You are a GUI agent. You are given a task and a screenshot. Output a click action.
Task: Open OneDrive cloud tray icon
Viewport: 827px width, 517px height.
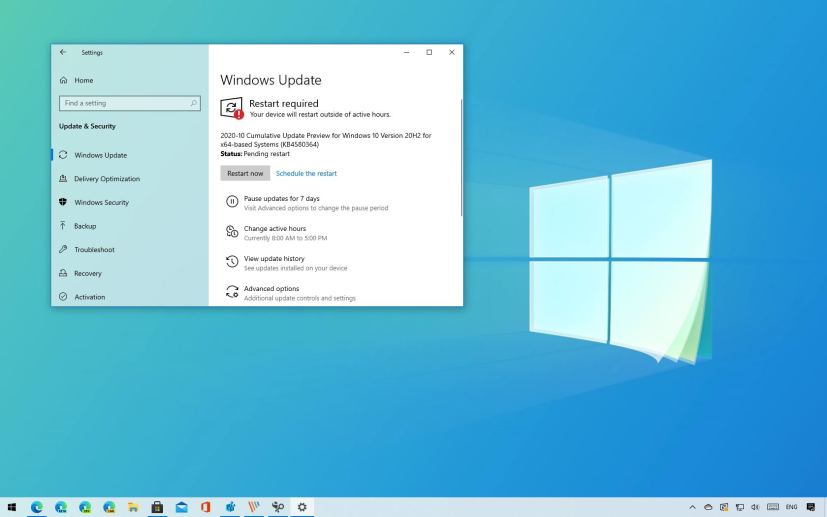point(708,507)
